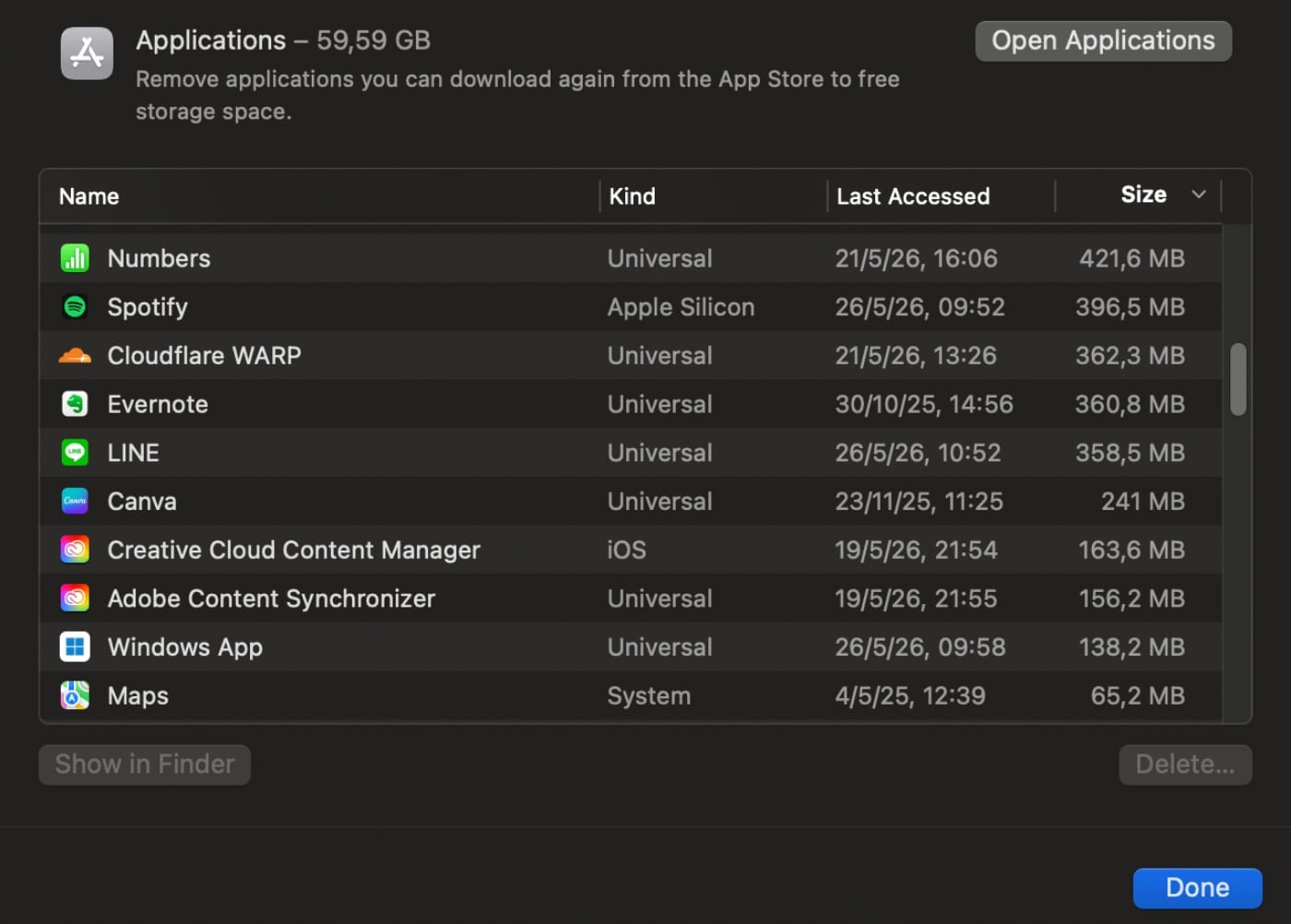Viewport: 1291px width, 924px height.
Task: Select the Numbers row name
Action: [159, 258]
